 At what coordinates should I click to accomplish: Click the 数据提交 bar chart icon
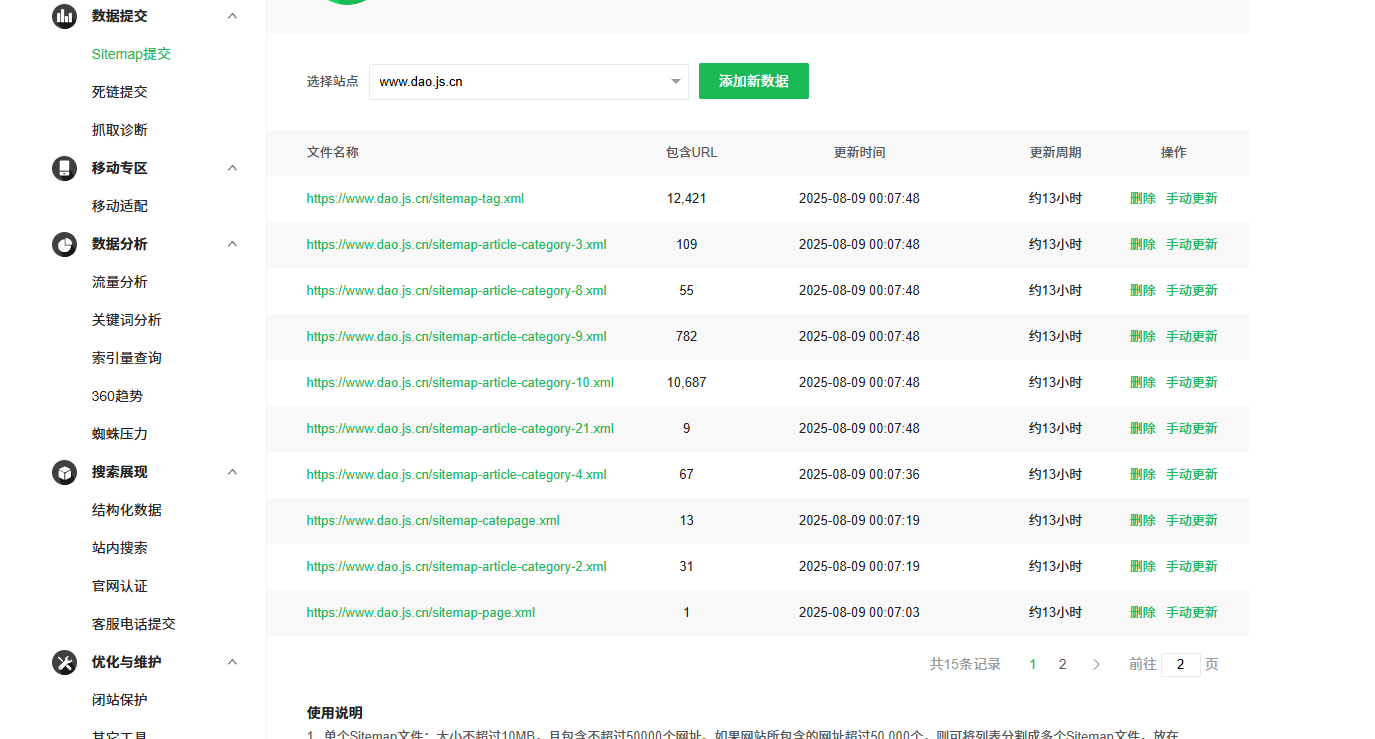(64, 15)
